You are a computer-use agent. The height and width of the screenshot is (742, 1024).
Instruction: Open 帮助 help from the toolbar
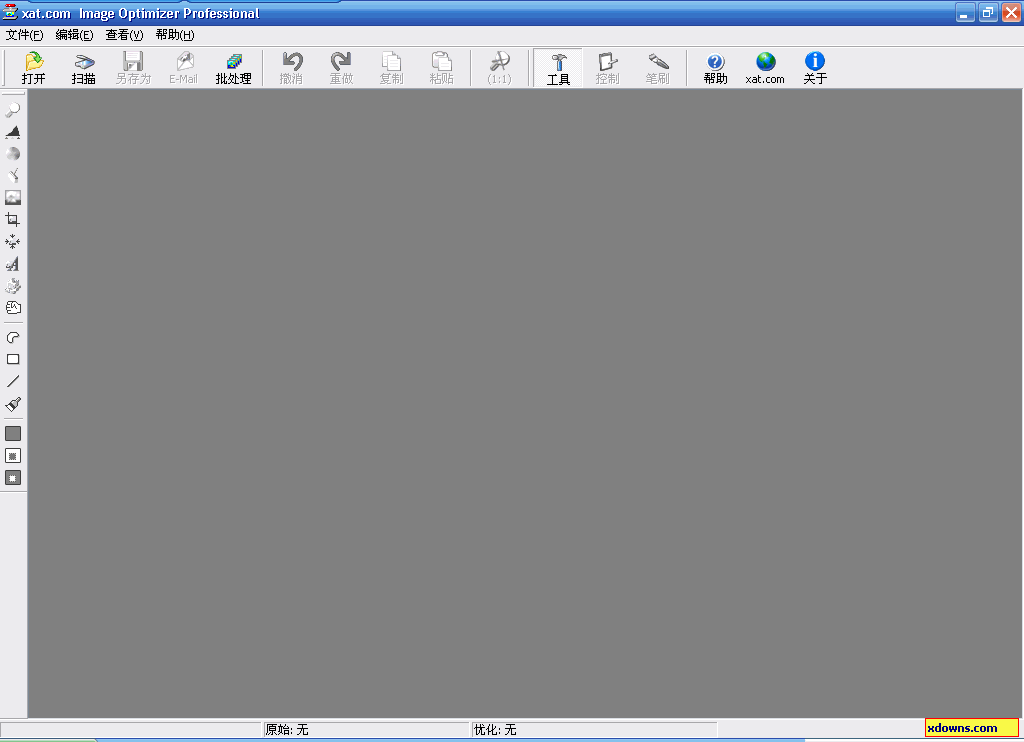point(716,68)
